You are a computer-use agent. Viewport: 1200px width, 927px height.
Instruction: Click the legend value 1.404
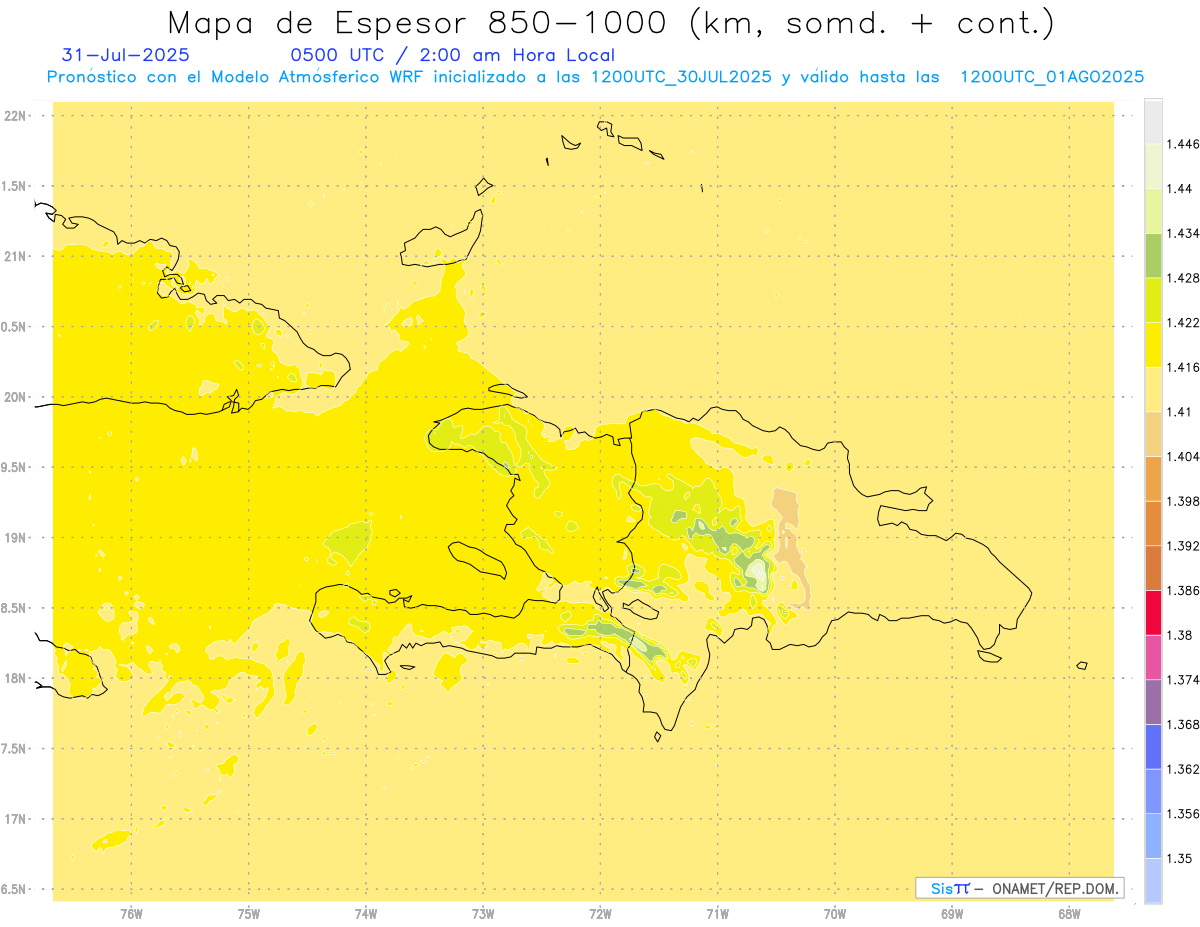(1183, 457)
